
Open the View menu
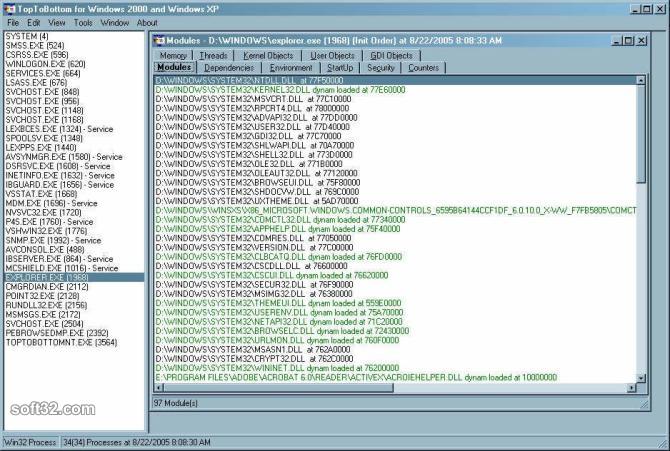(x=56, y=23)
